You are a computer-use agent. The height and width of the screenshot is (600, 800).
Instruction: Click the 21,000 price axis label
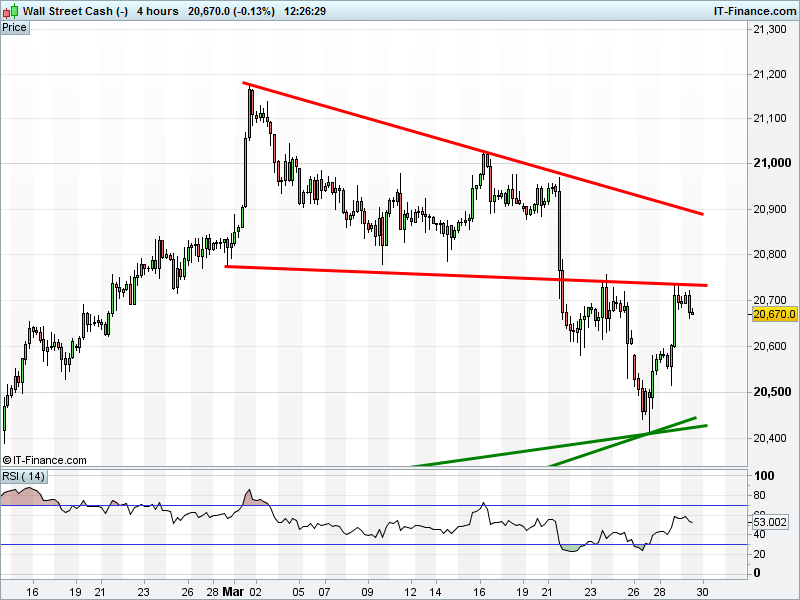(772, 163)
